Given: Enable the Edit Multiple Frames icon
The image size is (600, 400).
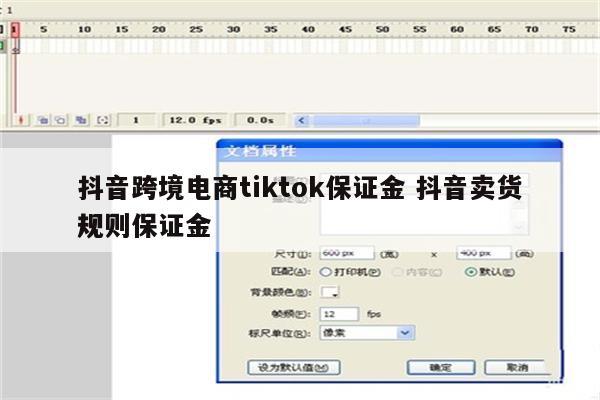Looking at the screenshot, I should pyautogui.click(x=81, y=120).
